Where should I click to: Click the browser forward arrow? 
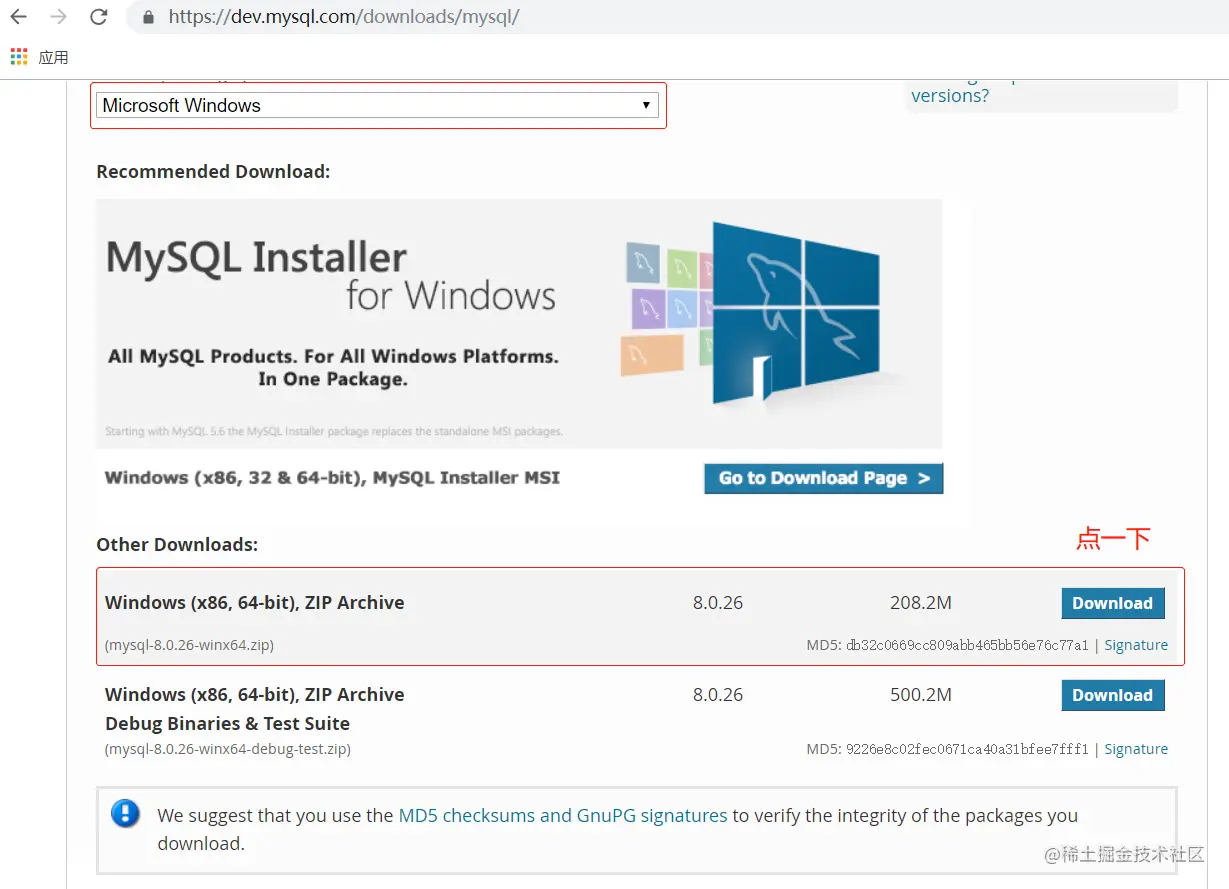[x=58, y=17]
